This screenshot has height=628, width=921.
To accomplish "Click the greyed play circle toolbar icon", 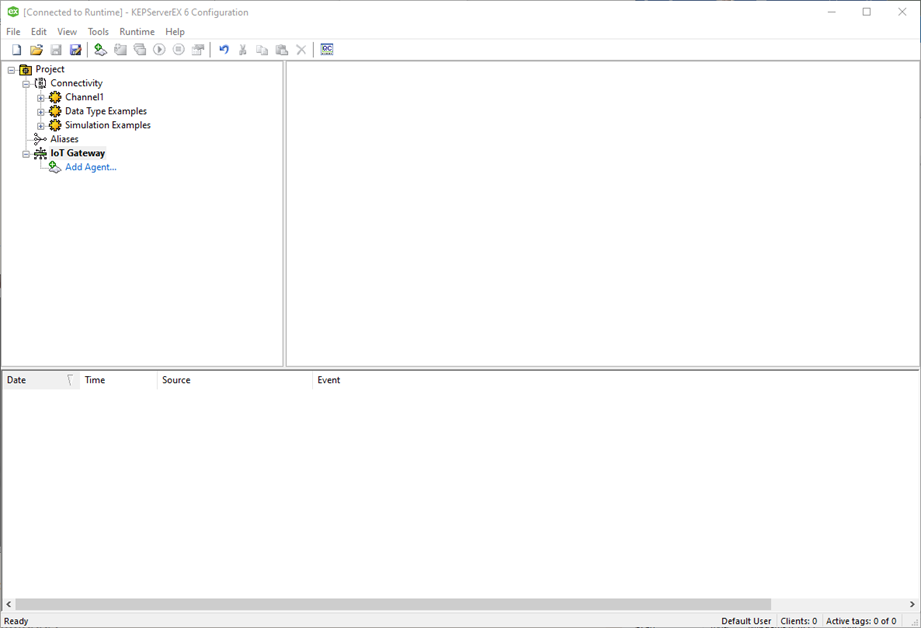I will pyautogui.click(x=159, y=50).
